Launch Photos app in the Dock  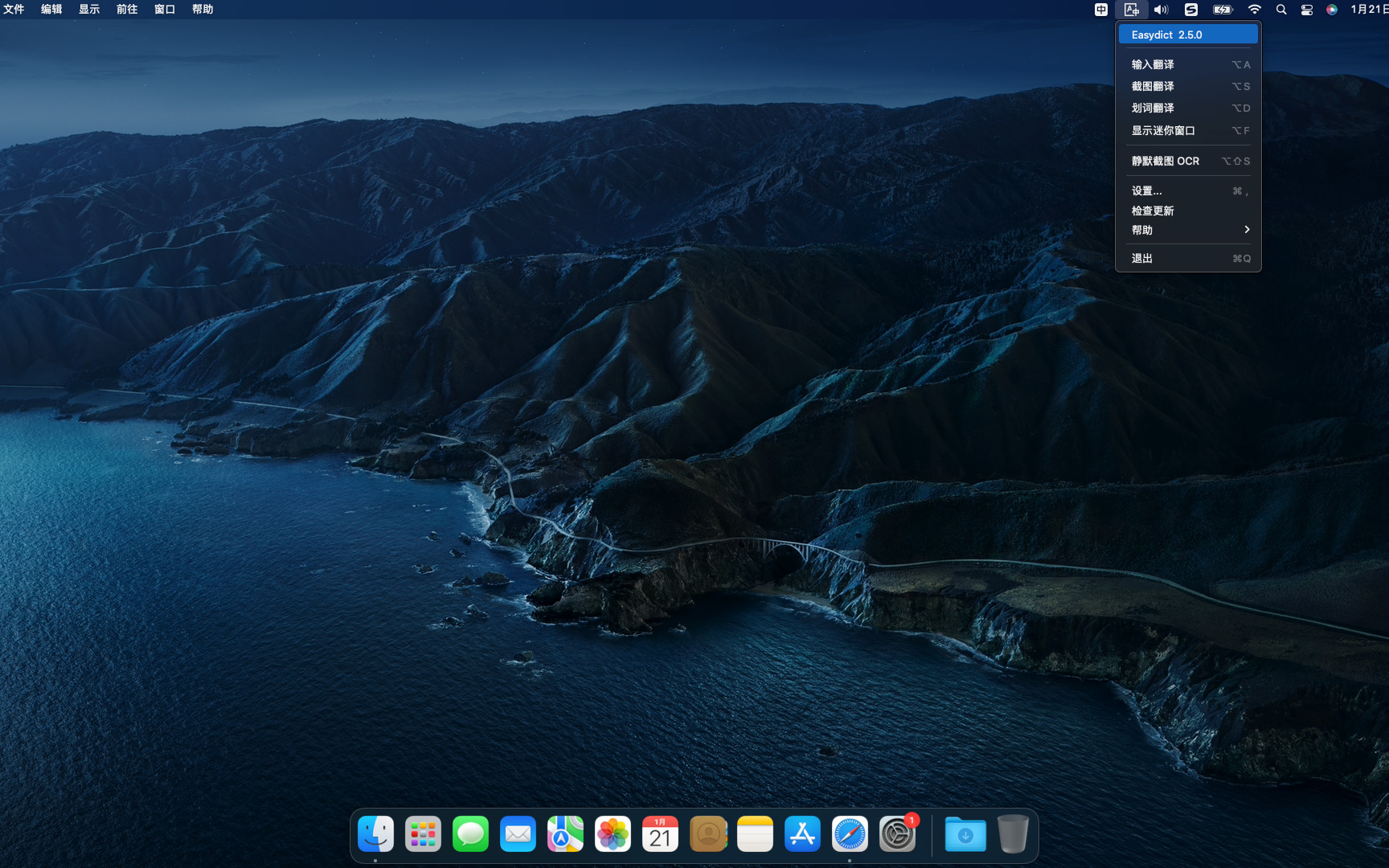point(613,835)
